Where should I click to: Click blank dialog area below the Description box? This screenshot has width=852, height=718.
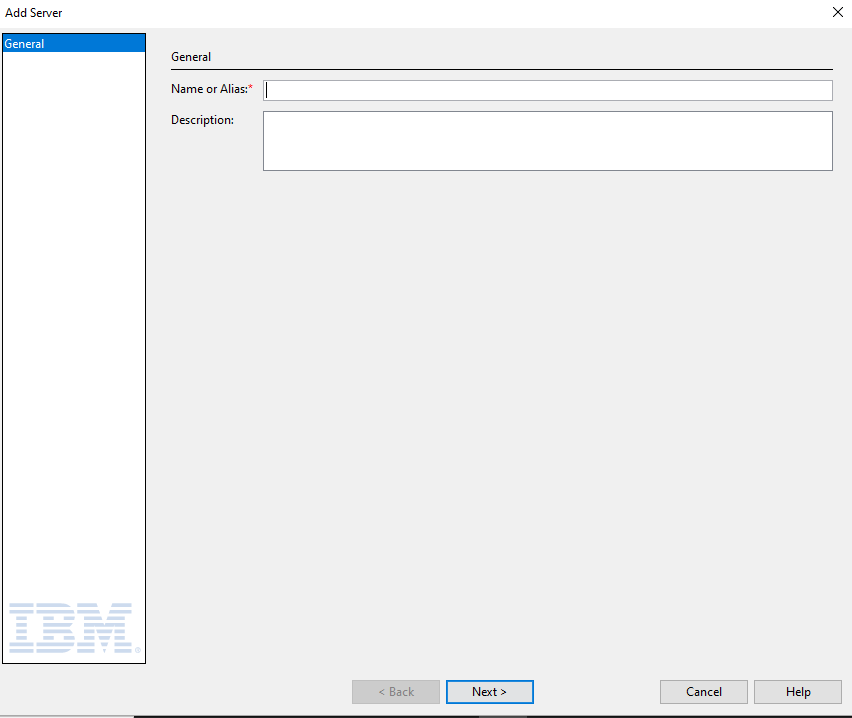click(x=500, y=400)
